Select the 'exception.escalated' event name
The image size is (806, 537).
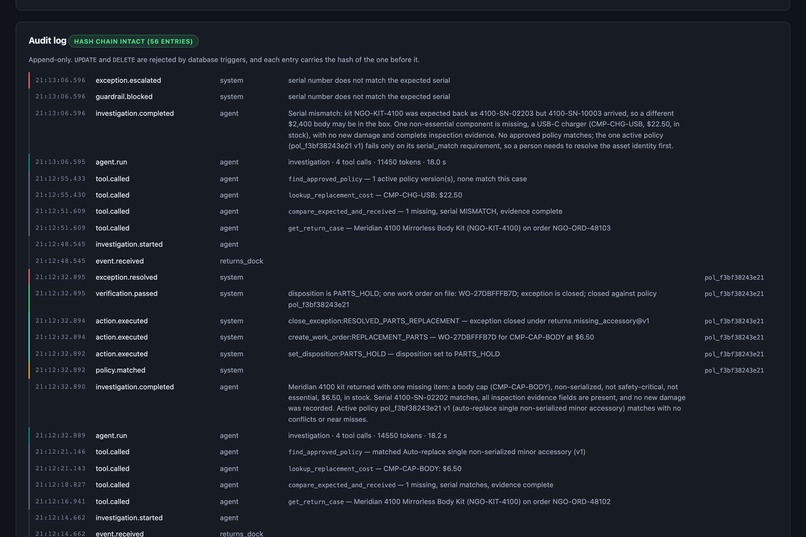coord(128,80)
